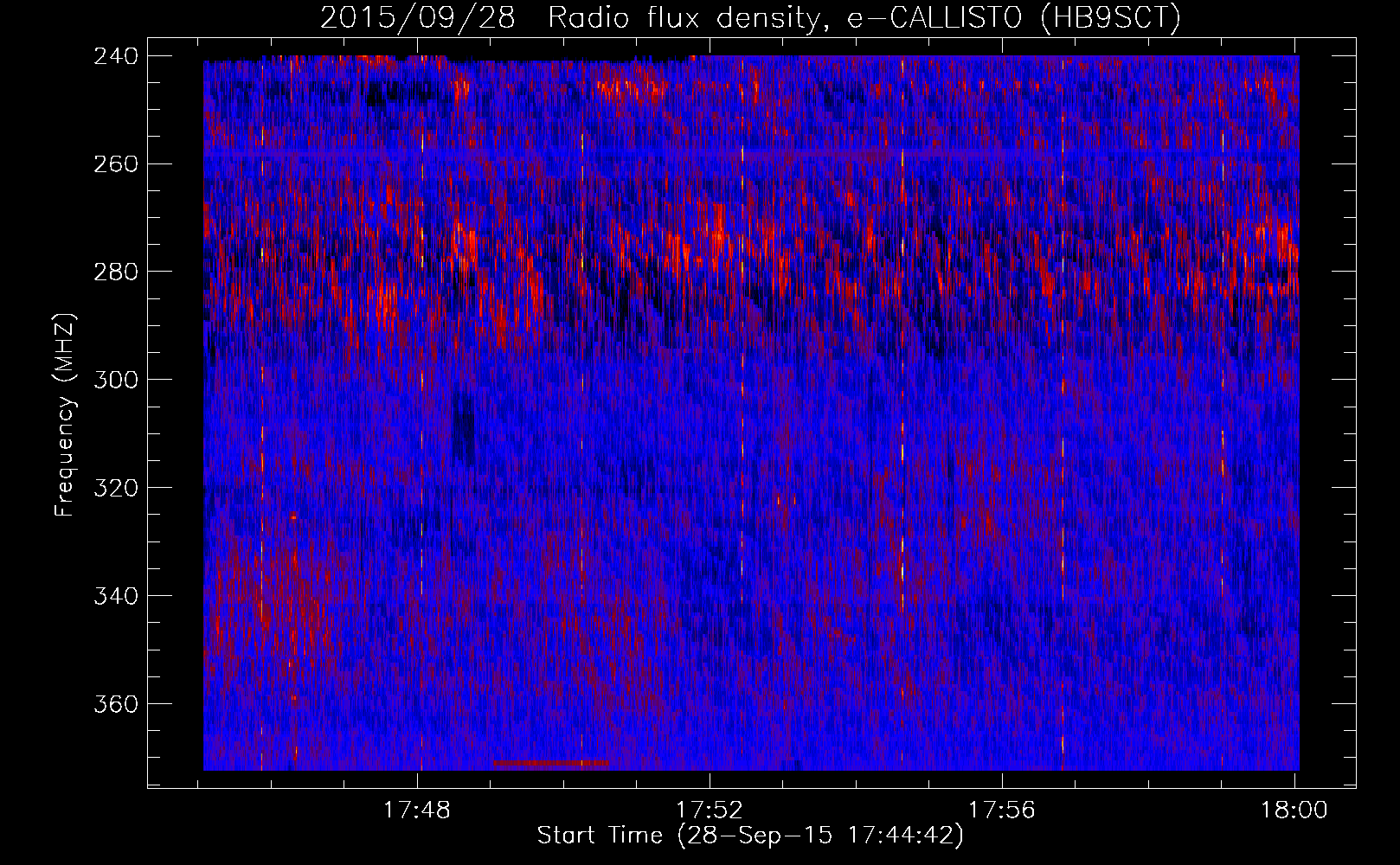Click the 240 frequency tick label
The image size is (1400, 865).
[115, 56]
